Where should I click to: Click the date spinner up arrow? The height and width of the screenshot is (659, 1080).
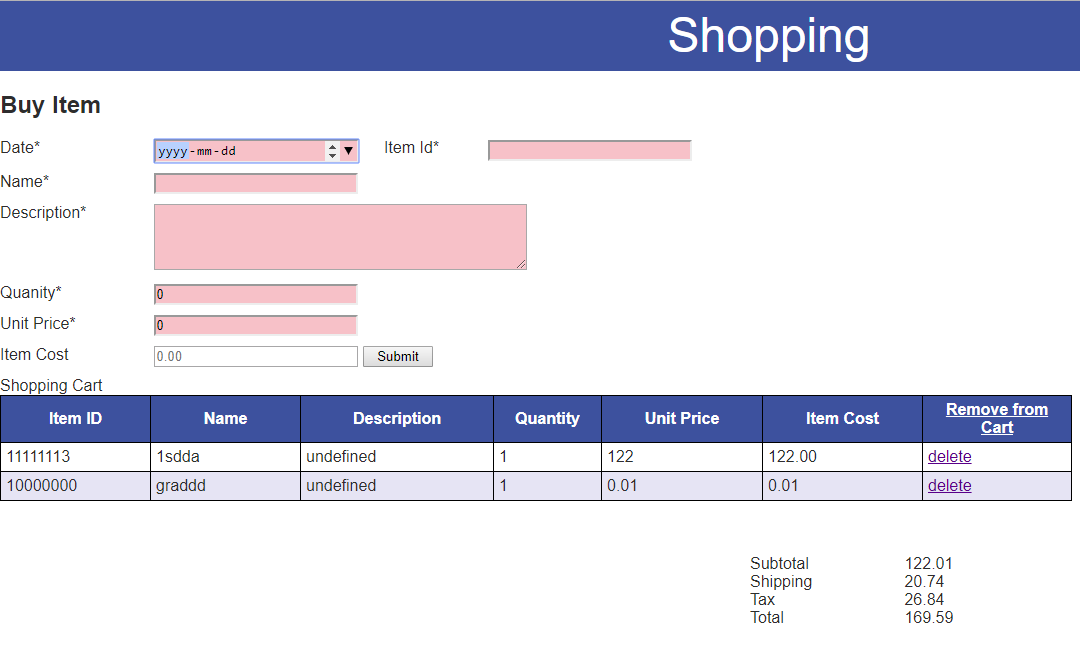332,147
